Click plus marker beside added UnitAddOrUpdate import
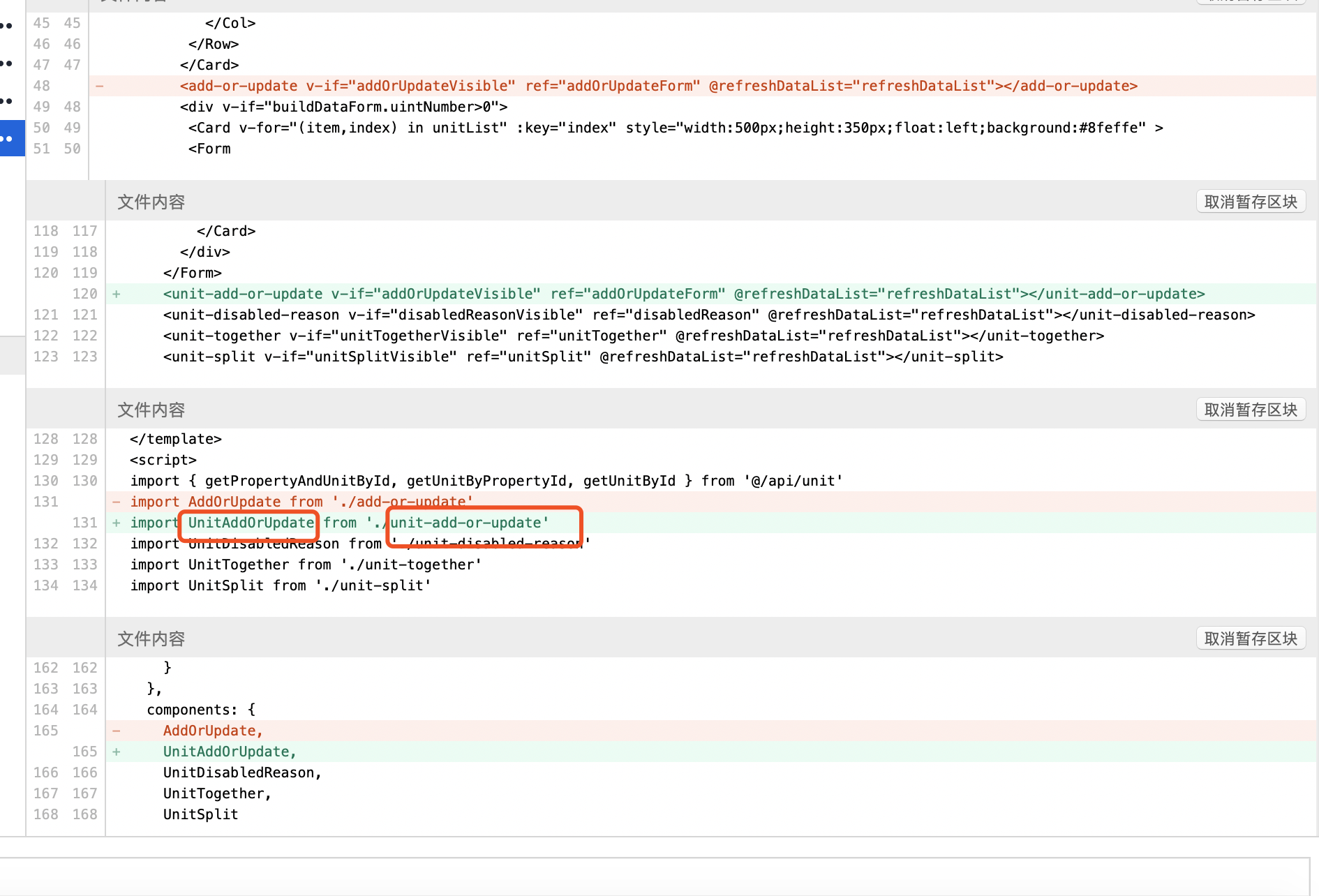 [x=117, y=523]
